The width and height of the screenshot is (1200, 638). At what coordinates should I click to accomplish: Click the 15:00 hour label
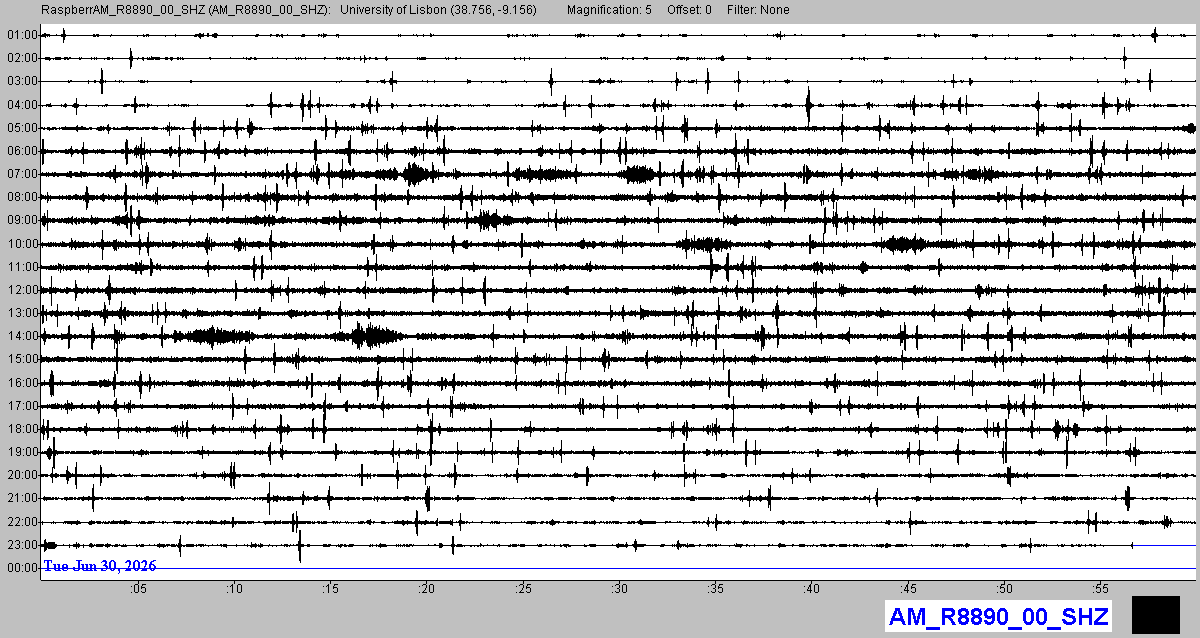(x=22, y=359)
